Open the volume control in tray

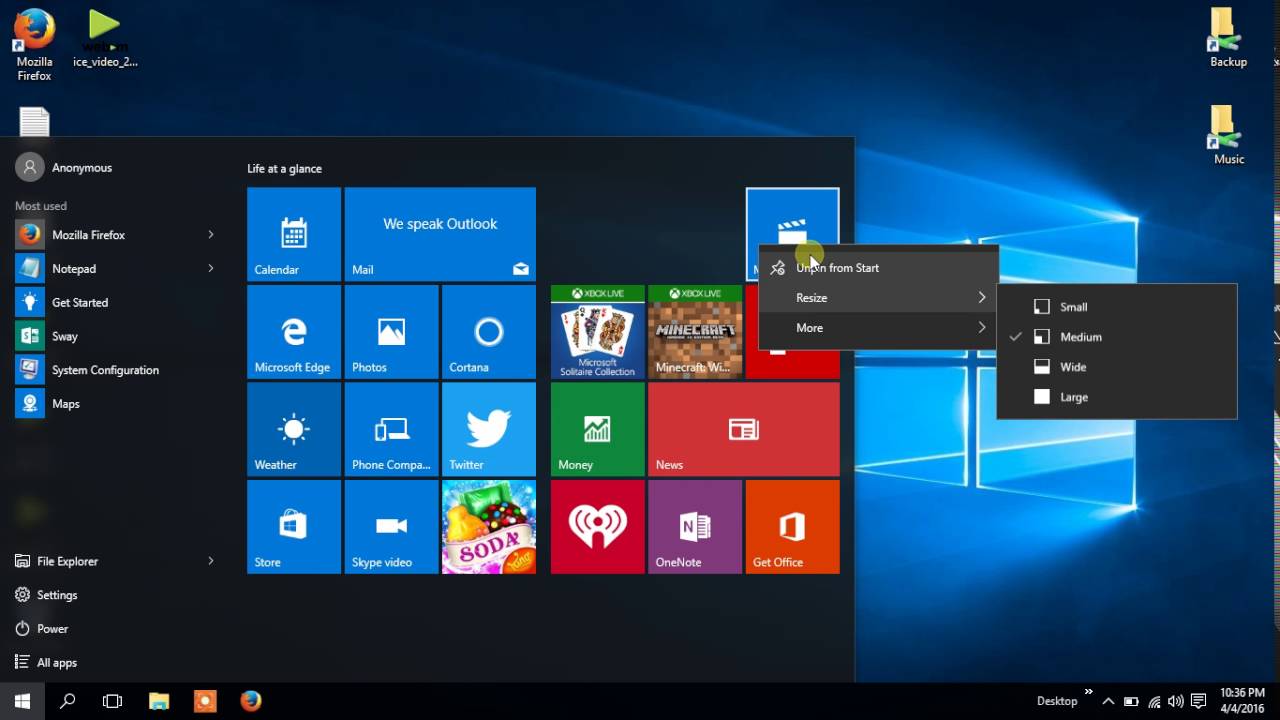click(x=1175, y=701)
